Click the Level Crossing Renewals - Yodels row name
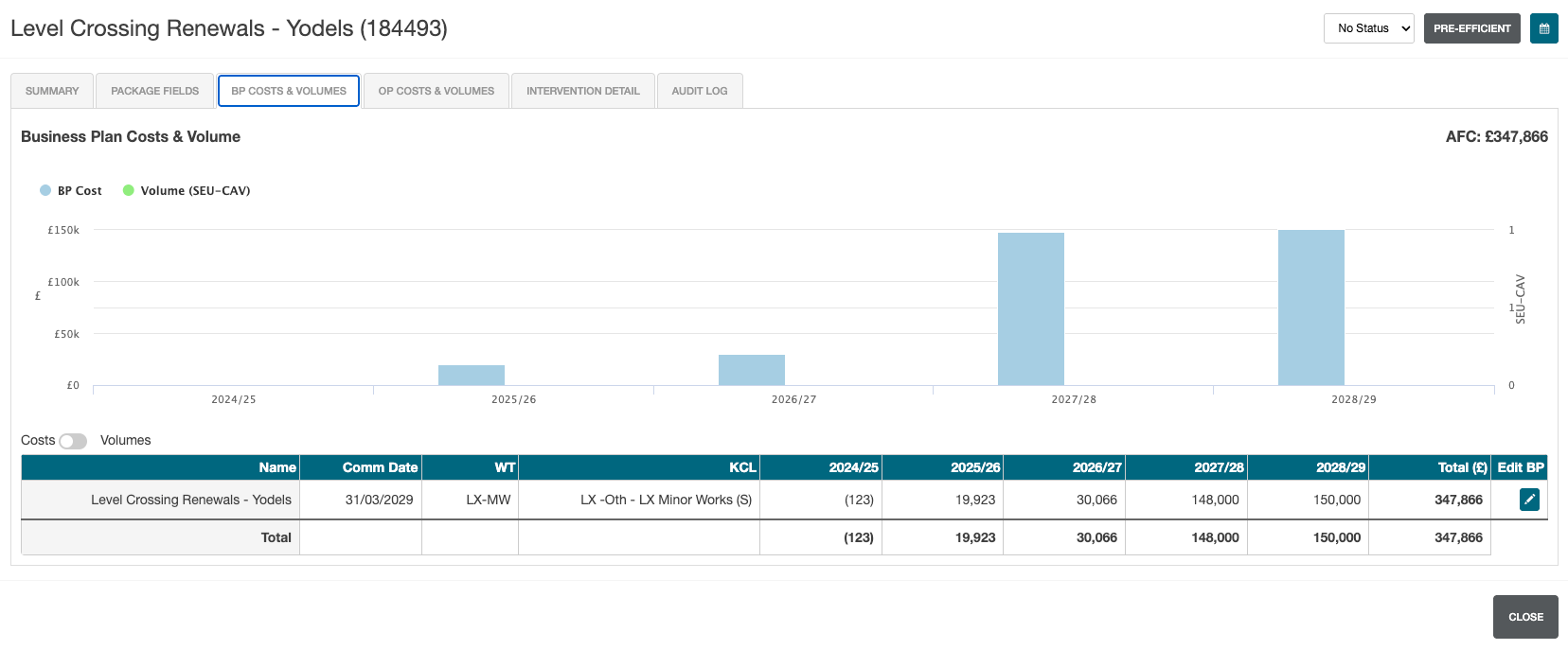The width and height of the screenshot is (1568, 650). pyautogui.click(x=191, y=500)
